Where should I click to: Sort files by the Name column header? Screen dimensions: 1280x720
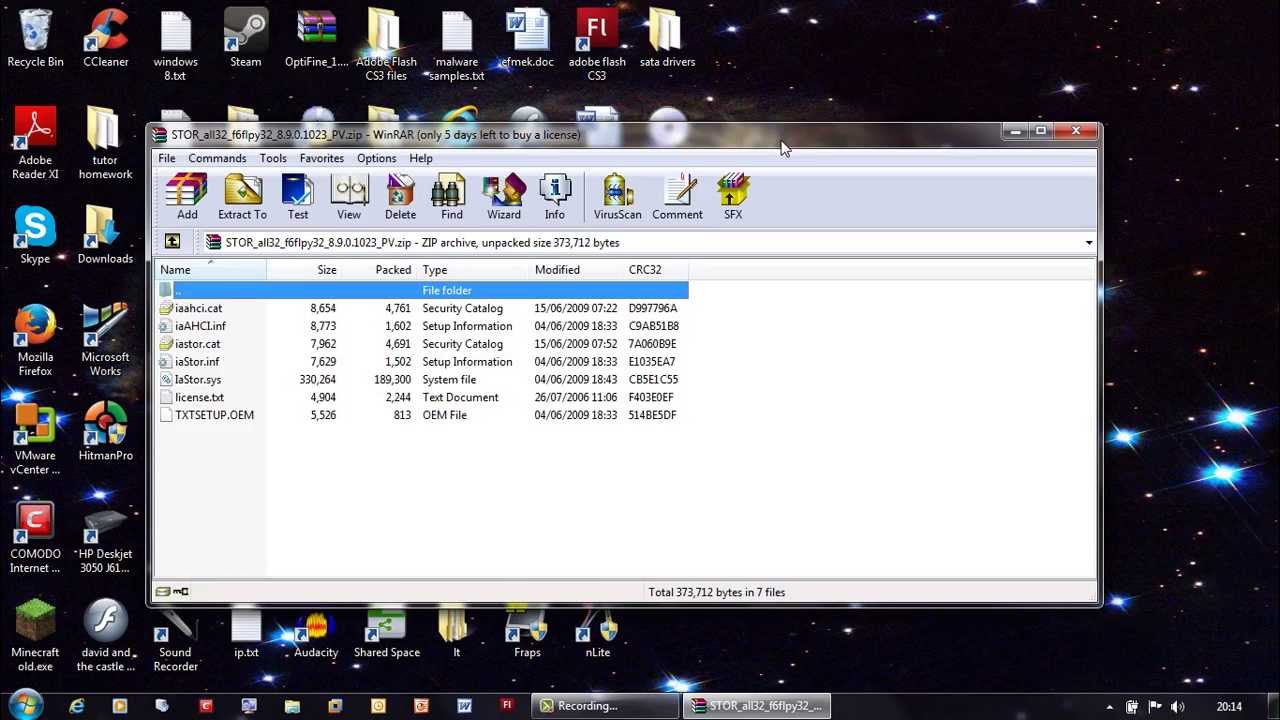tap(212, 270)
